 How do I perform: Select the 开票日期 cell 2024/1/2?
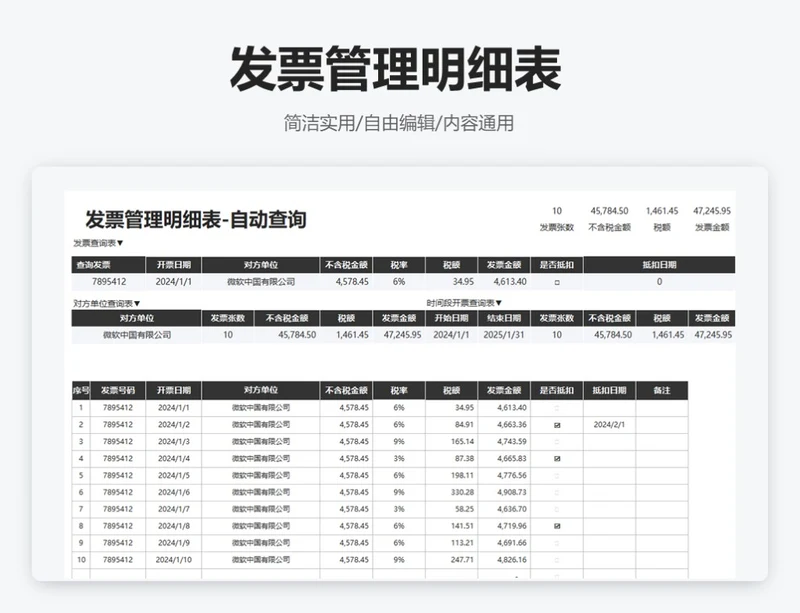(x=173, y=425)
